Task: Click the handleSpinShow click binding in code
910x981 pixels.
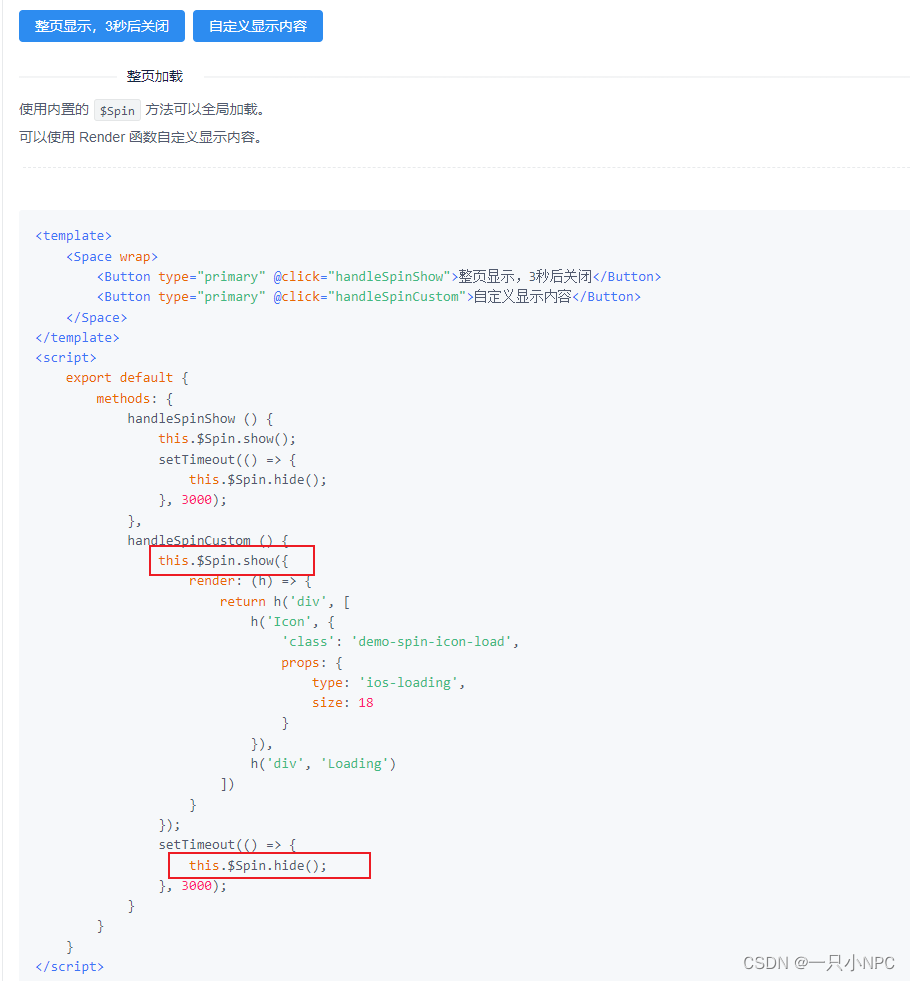Action: click(388, 276)
